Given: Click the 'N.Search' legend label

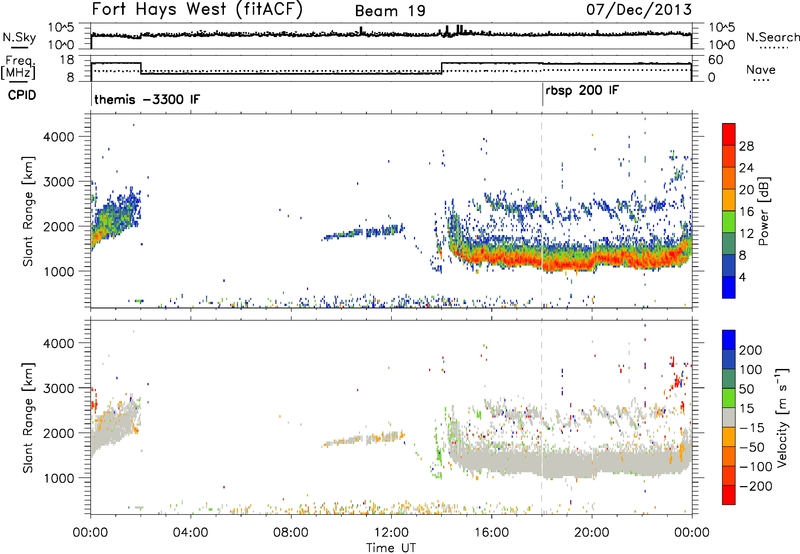Looking at the screenshot, I should click(x=773, y=37).
